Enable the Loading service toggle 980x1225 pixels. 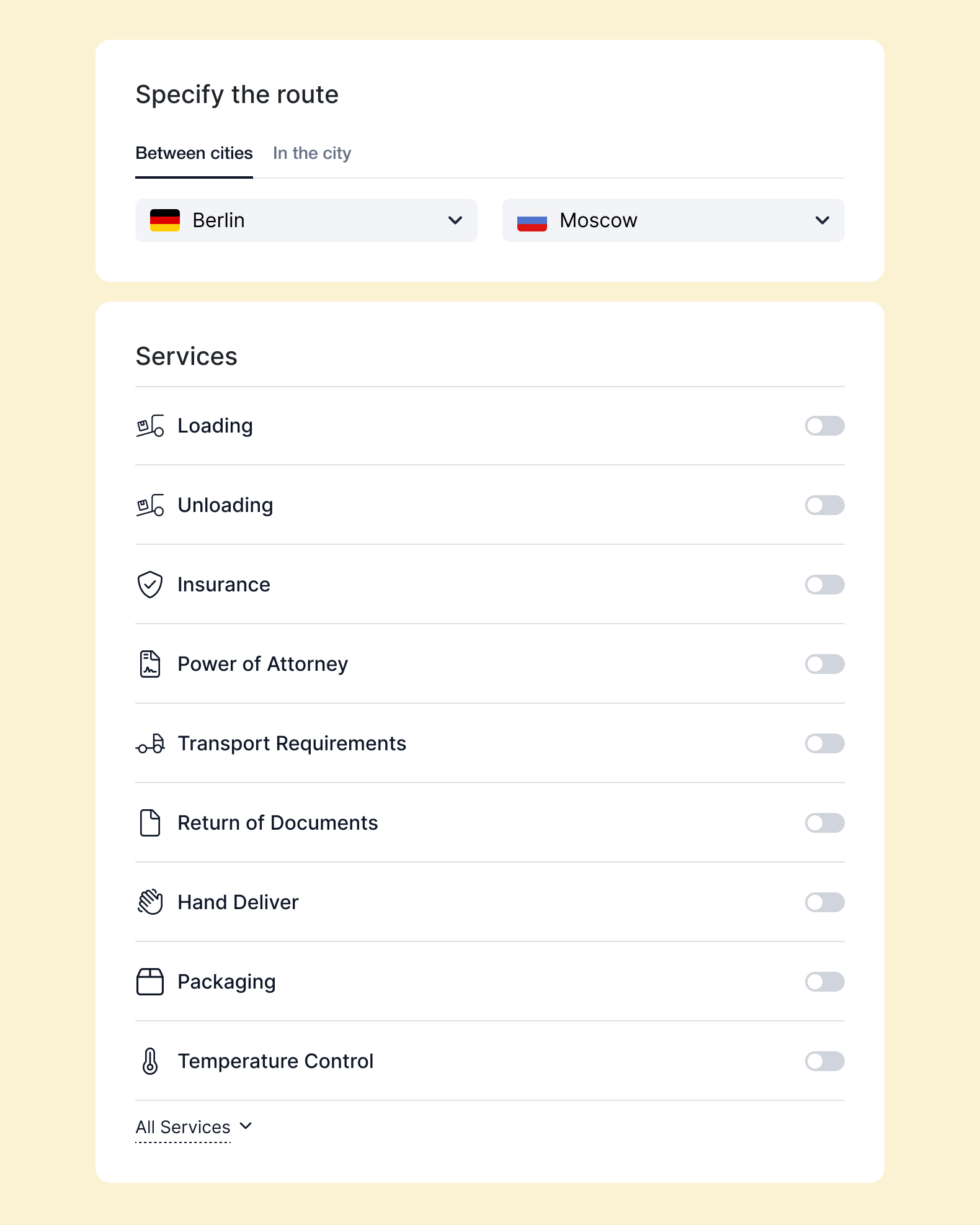tap(824, 426)
